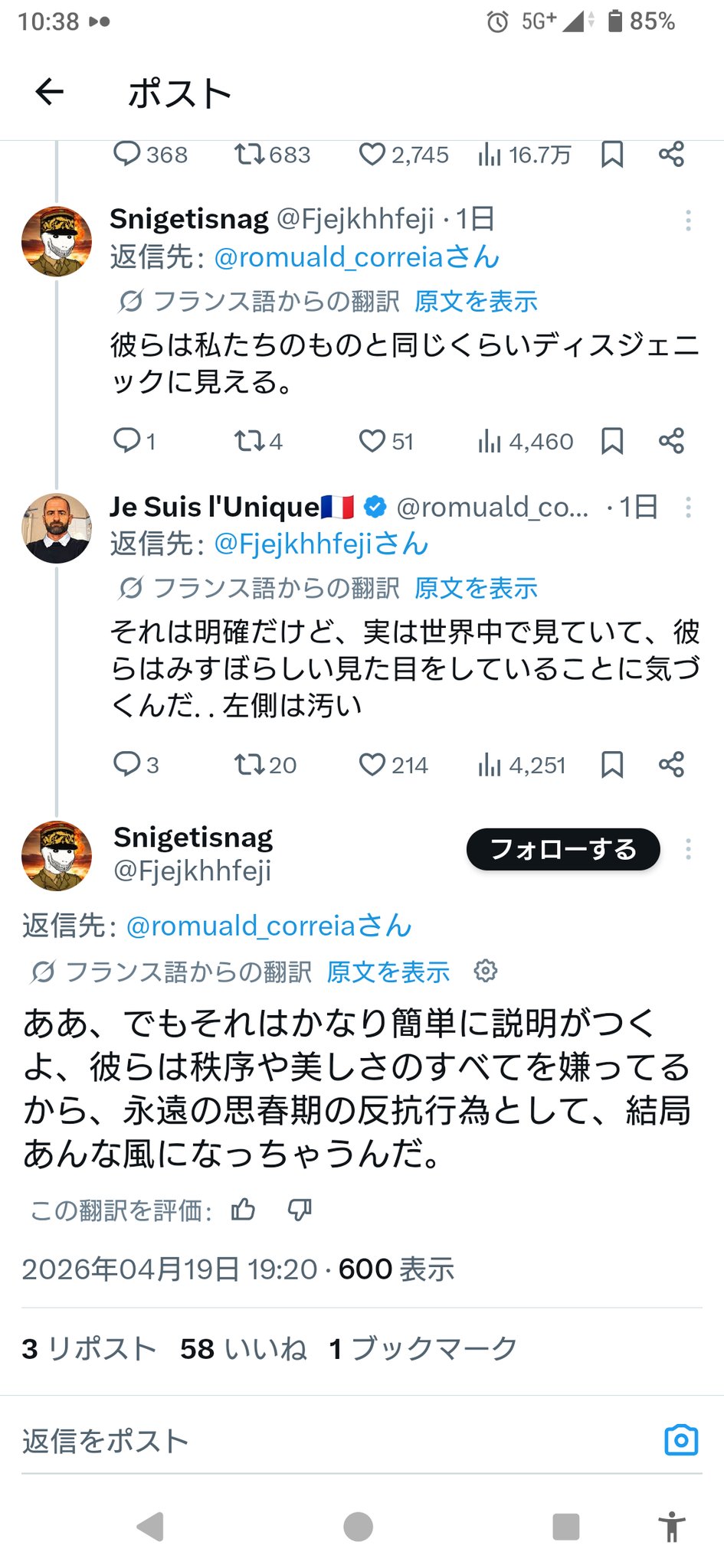
Task: Tap the back arrow in the header
Action: click(50, 93)
